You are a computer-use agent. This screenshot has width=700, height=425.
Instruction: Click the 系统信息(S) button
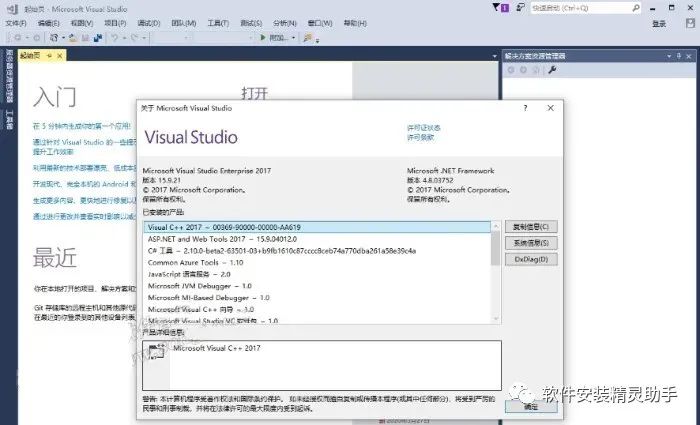tap(531, 243)
